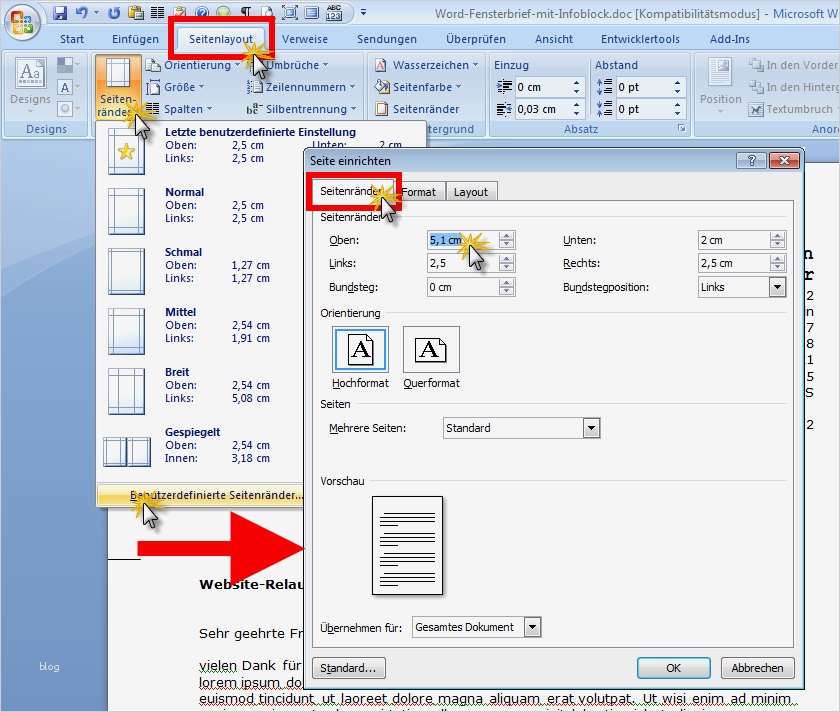Screen dimensions: 840x712
Task: Click the Save icon in quick access toolbar
Action: pos(60,12)
